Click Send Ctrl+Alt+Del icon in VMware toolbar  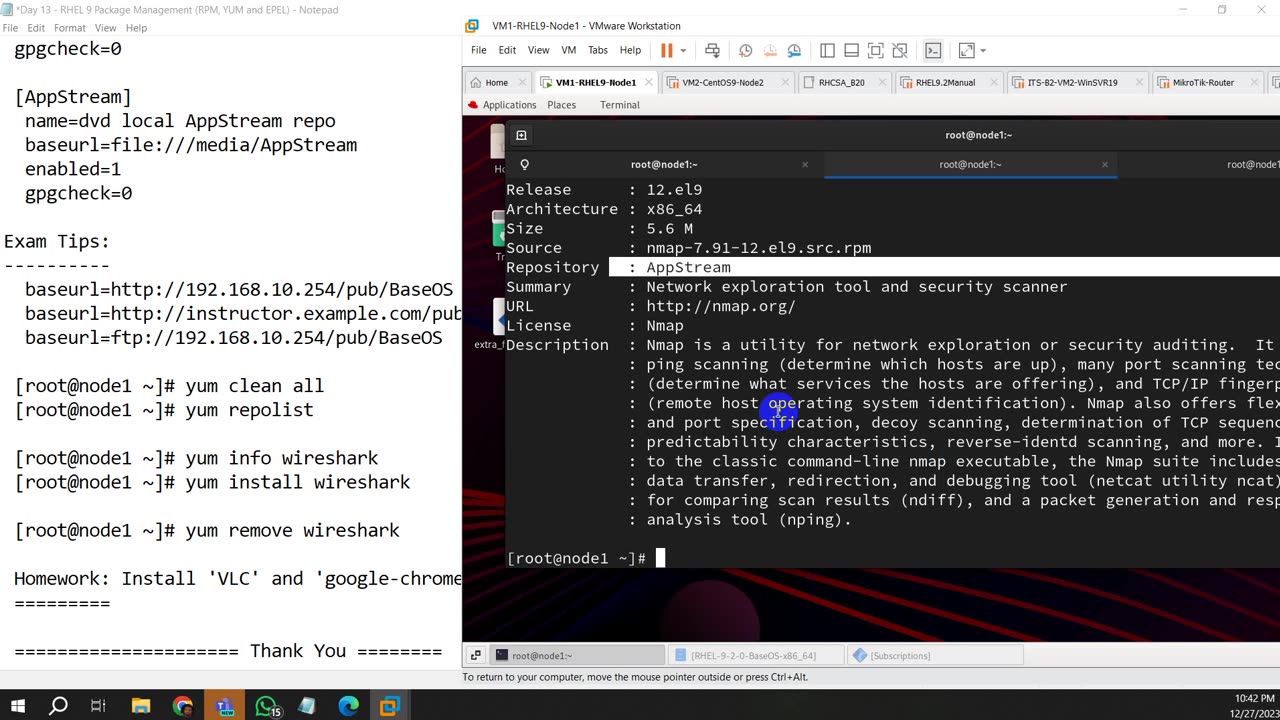click(x=712, y=50)
